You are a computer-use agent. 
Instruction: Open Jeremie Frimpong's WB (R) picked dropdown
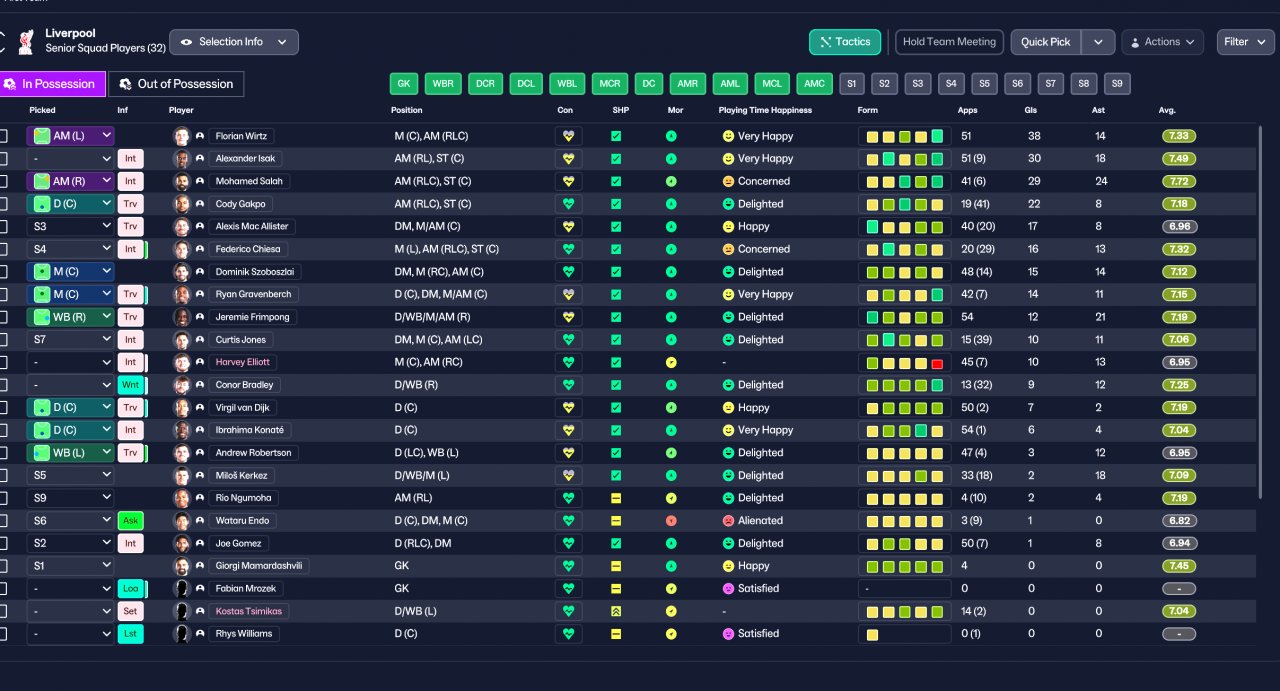pos(70,317)
